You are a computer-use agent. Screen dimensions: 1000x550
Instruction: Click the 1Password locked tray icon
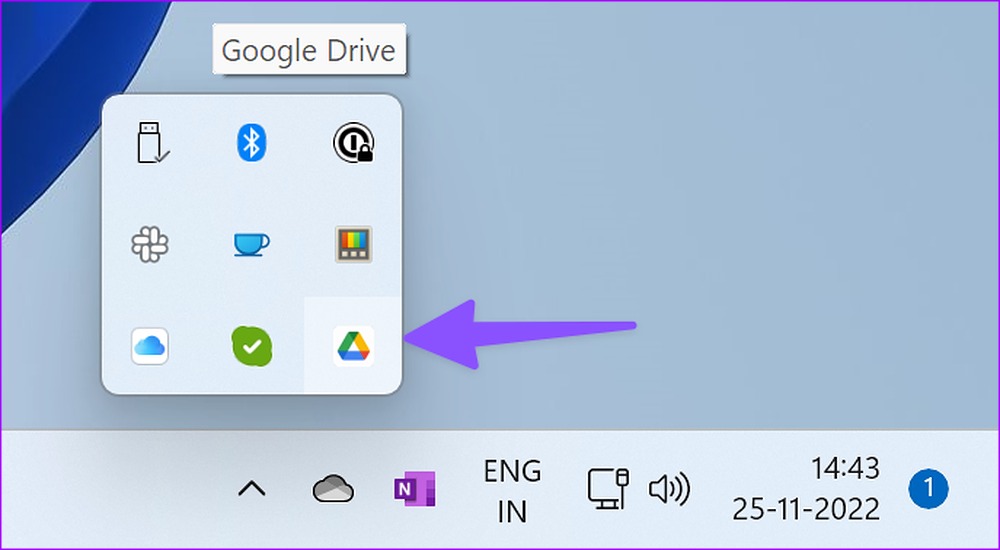[353, 142]
